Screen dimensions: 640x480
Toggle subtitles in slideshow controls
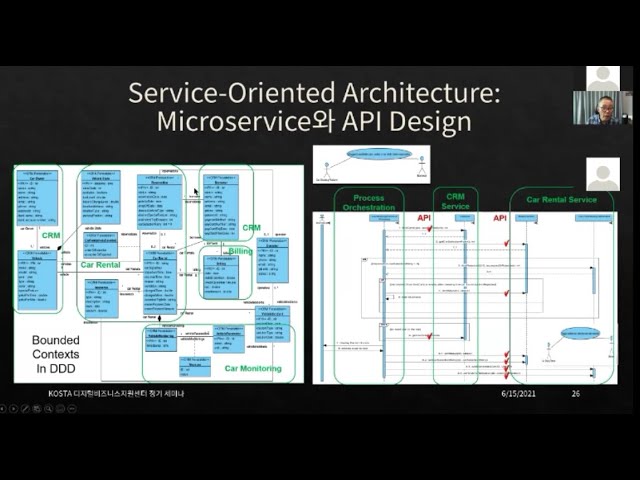point(60,408)
